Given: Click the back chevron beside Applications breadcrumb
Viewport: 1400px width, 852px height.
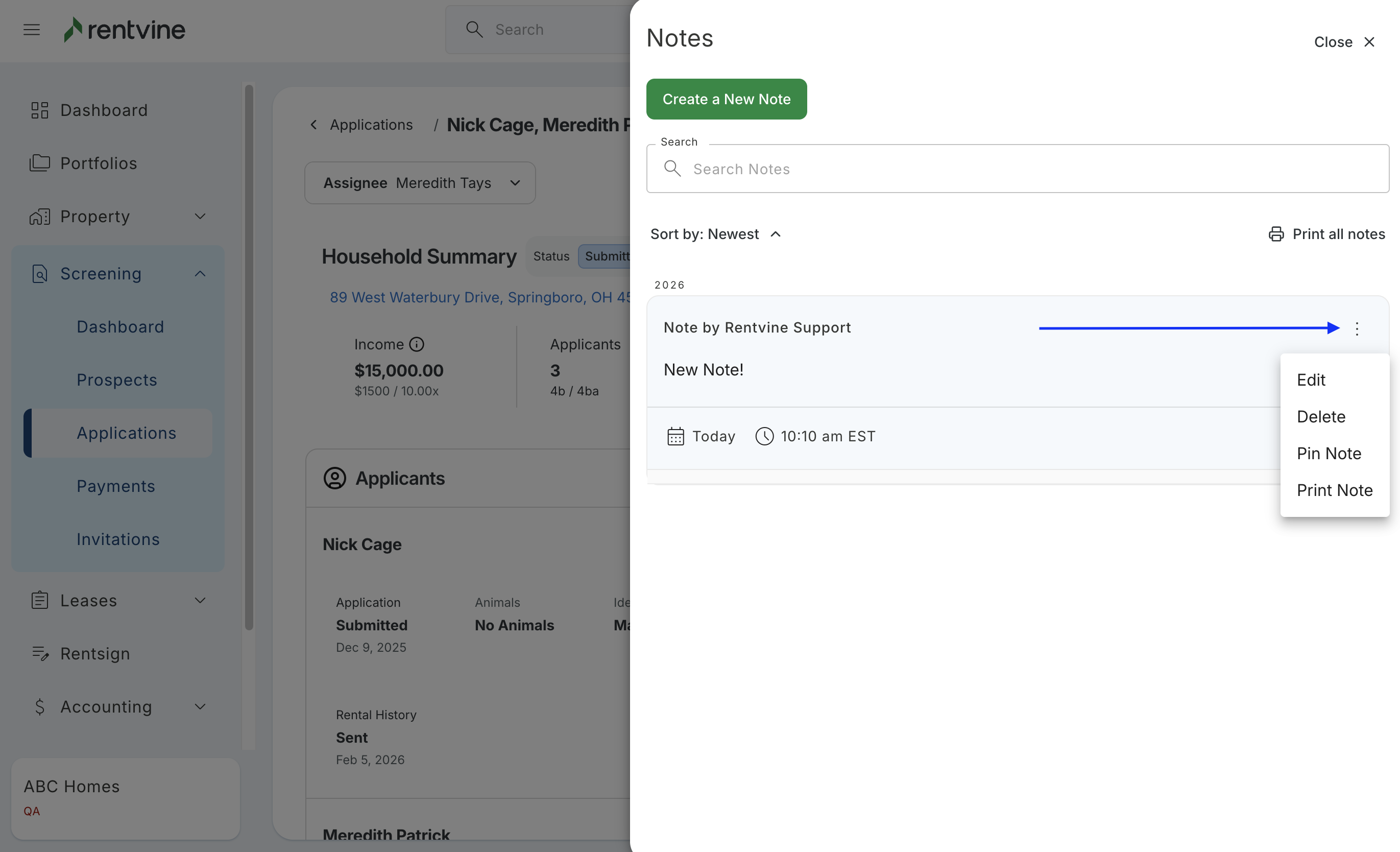Looking at the screenshot, I should click(313, 125).
